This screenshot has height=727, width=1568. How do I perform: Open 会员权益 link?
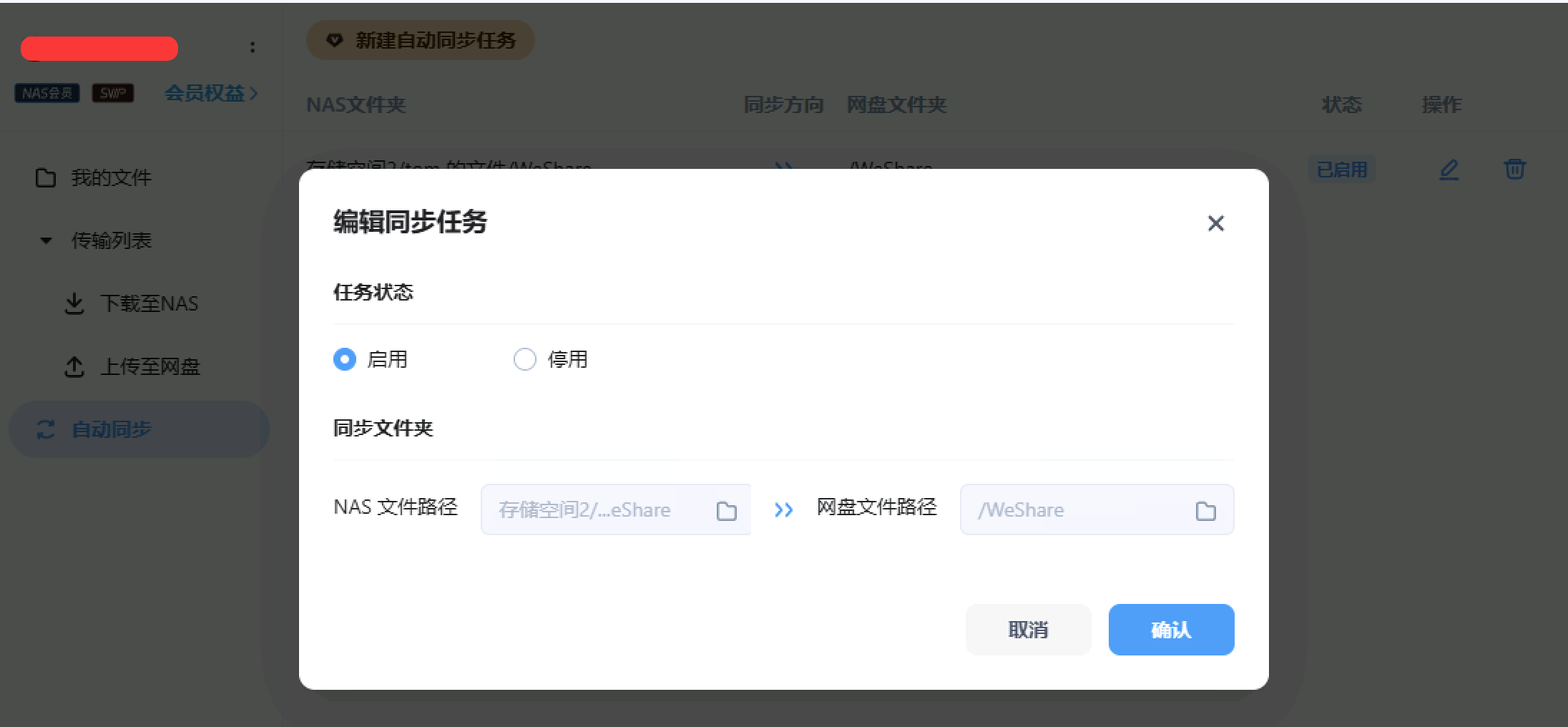(x=211, y=93)
